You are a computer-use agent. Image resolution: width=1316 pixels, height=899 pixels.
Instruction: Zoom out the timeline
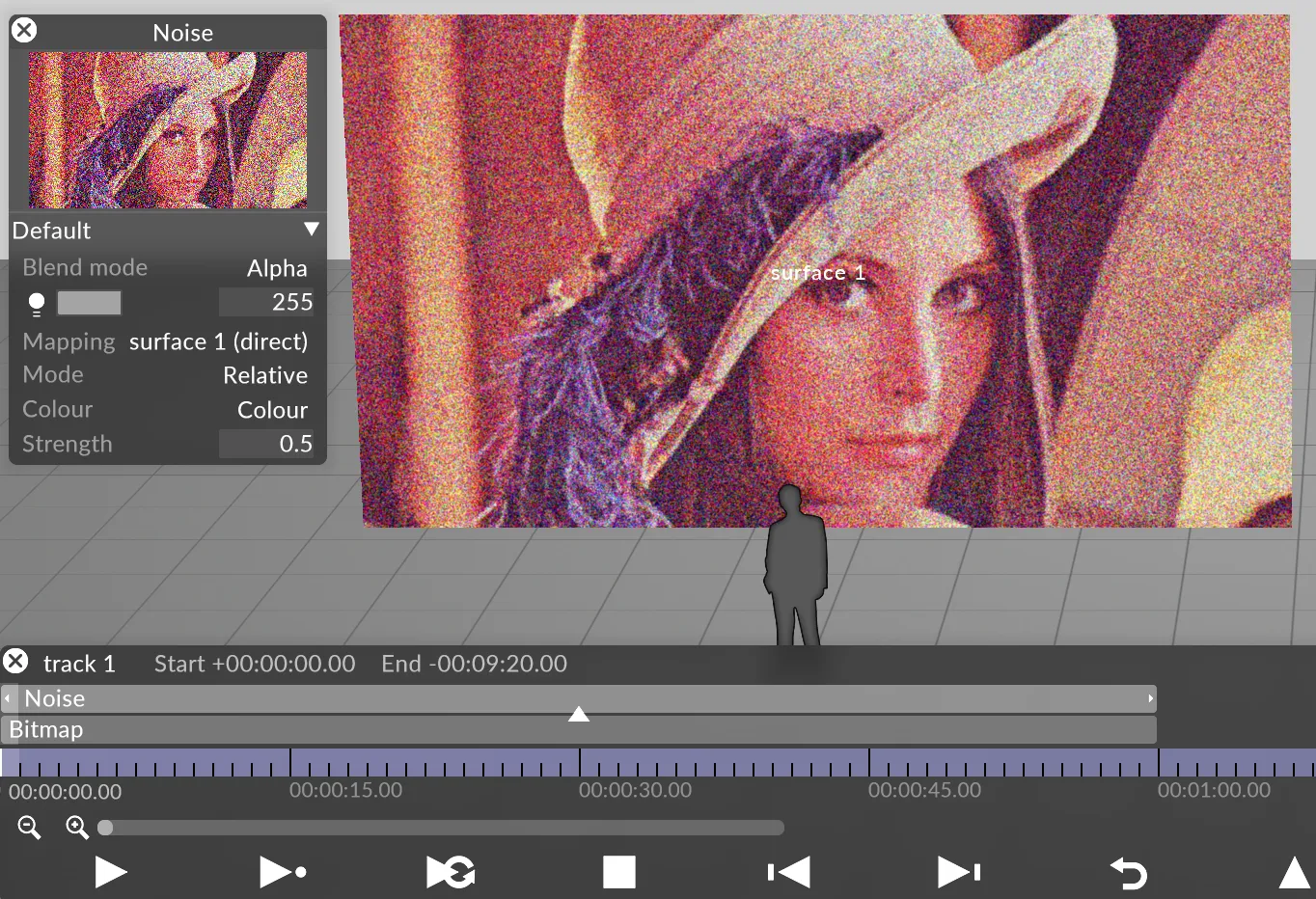click(x=29, y=827)
